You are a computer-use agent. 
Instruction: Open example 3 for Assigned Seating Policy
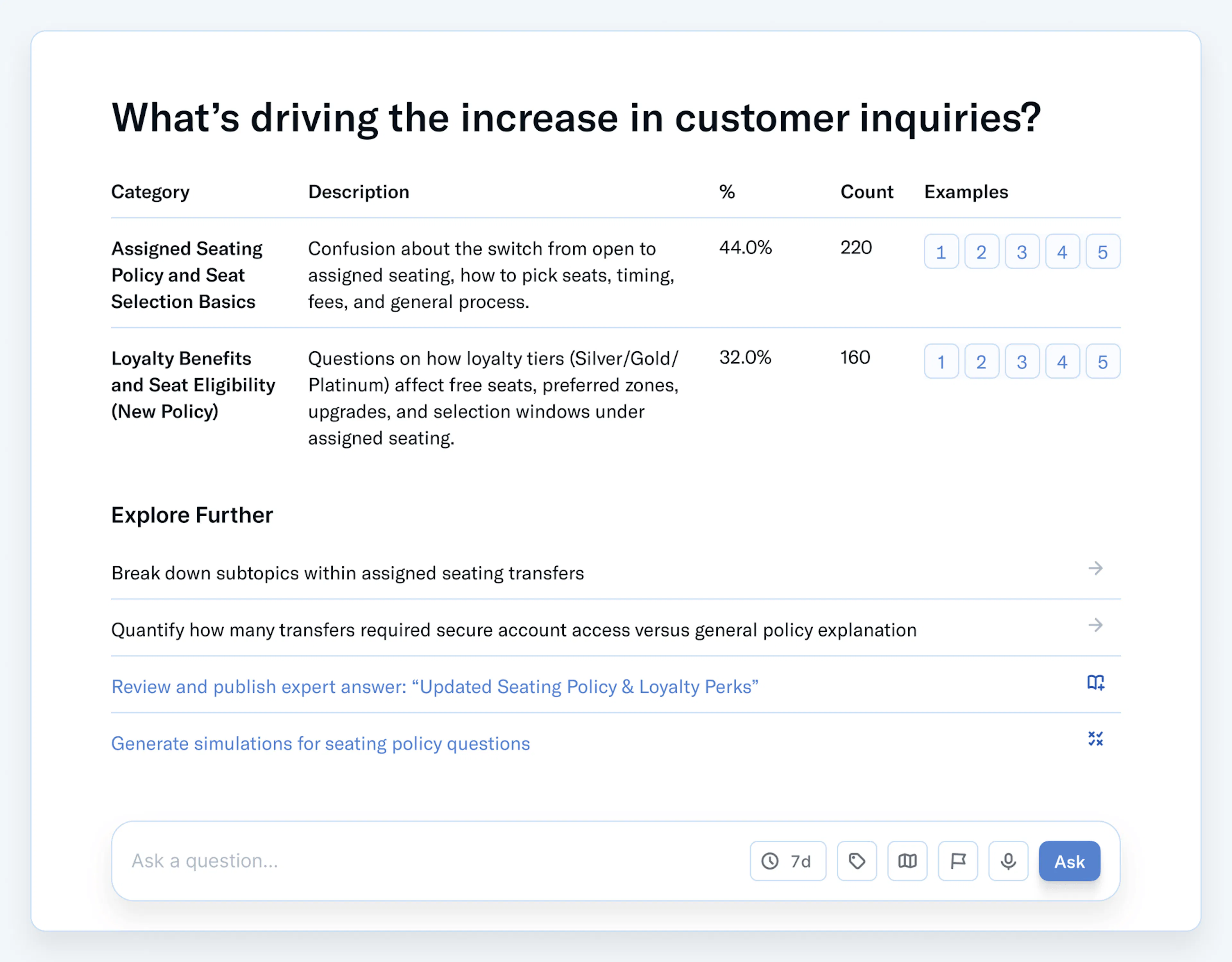click(1022, 252)
